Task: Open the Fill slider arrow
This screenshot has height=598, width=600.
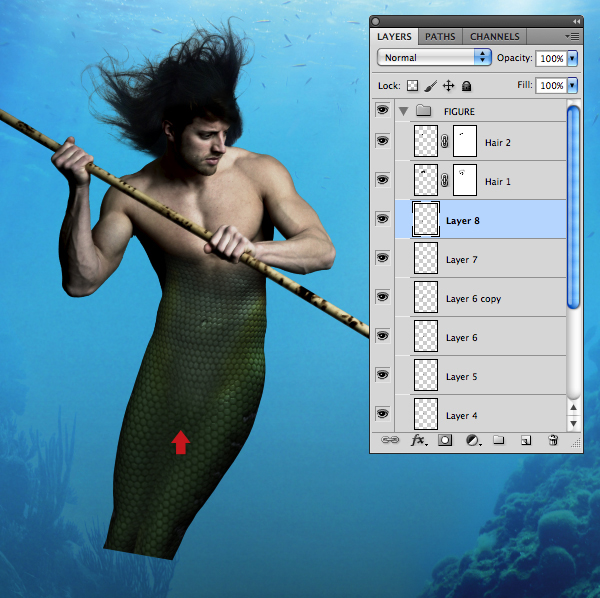Action: click(x=572, y=85)
